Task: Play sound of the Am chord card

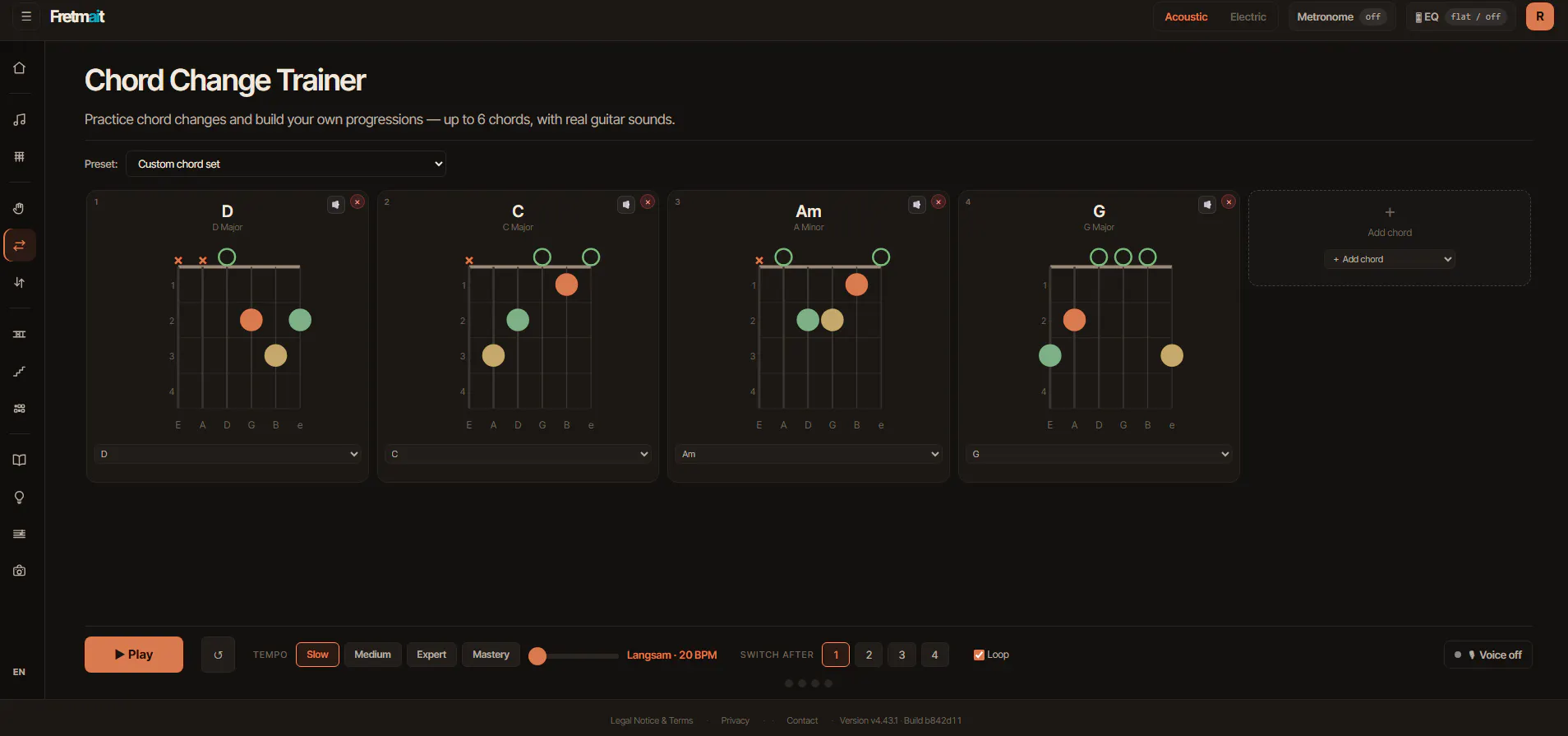Action: pos(917,204)
